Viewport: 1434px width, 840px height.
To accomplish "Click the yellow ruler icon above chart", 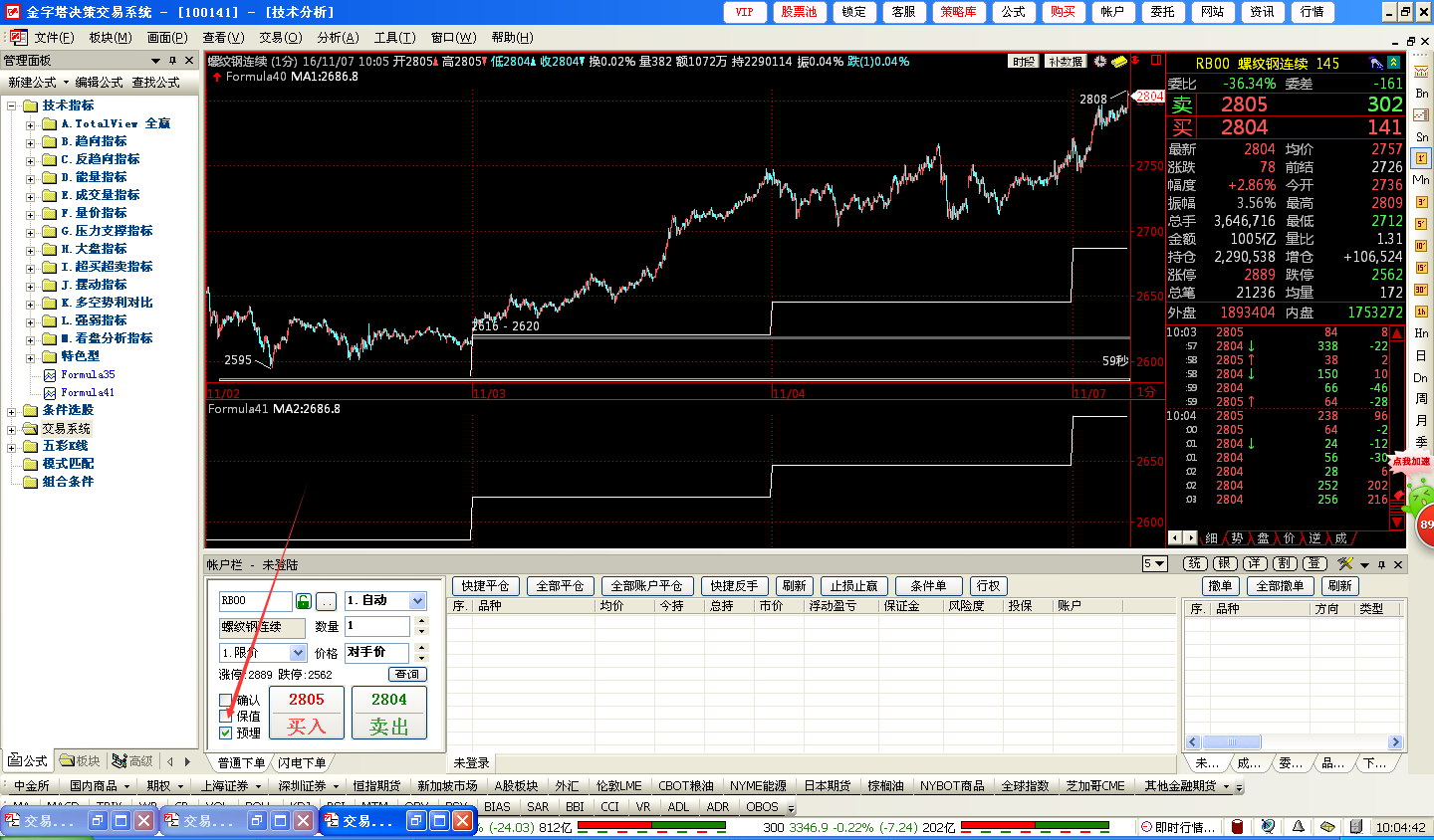I will tap(1119, 62).
